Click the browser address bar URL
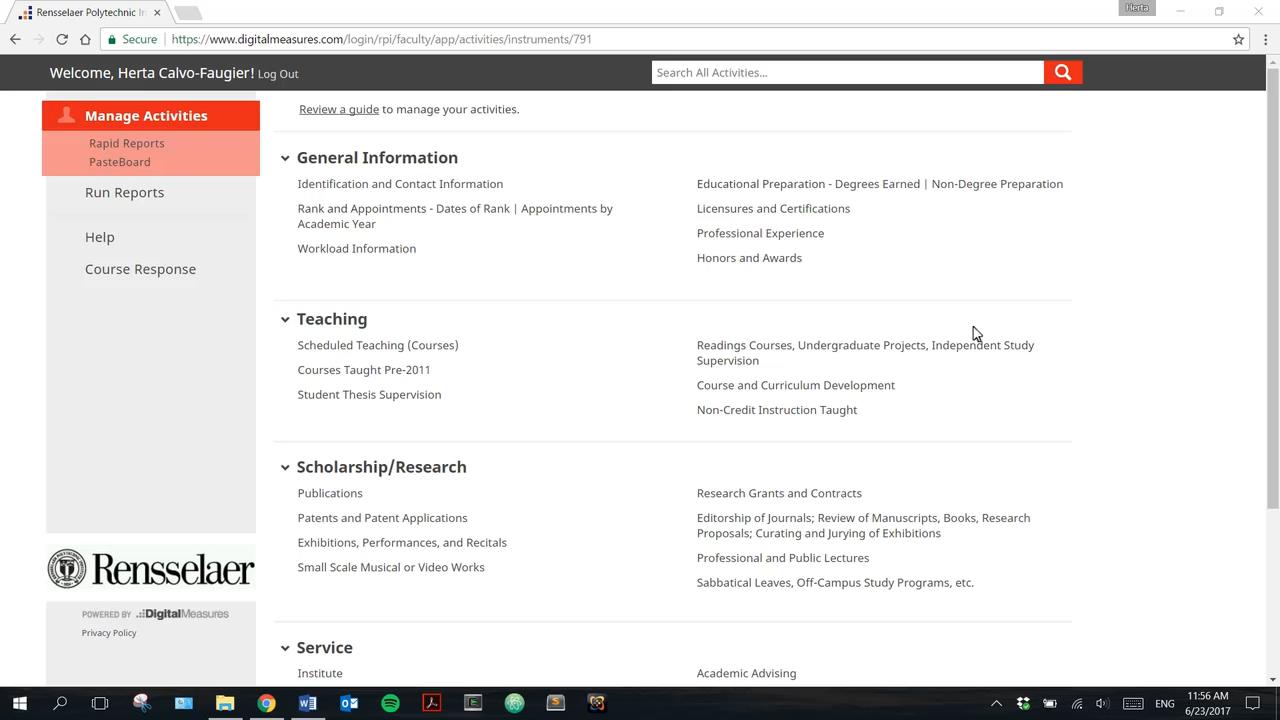This screenshot has width=1280, height=720. point(382,39)
